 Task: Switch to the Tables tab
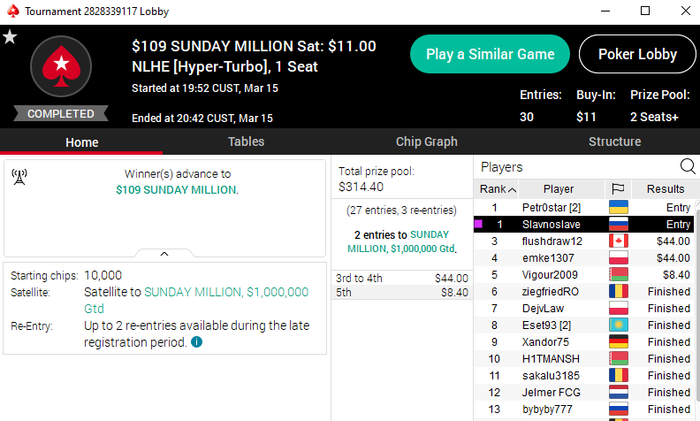246,142
